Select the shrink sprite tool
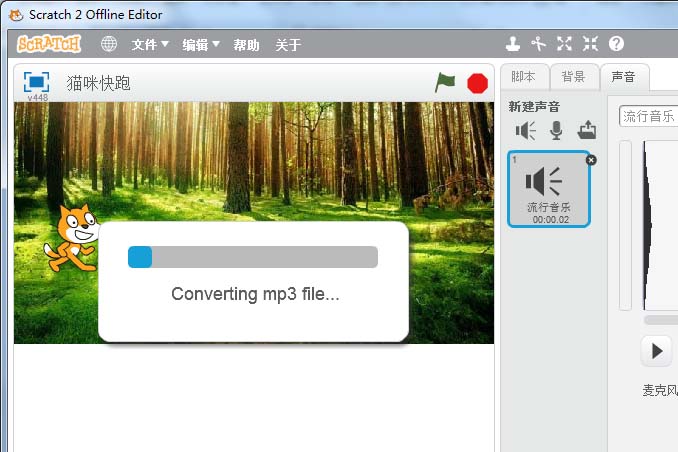Image resolution: width=678 pixels, height=452 pixels. (x=590, y=44)
